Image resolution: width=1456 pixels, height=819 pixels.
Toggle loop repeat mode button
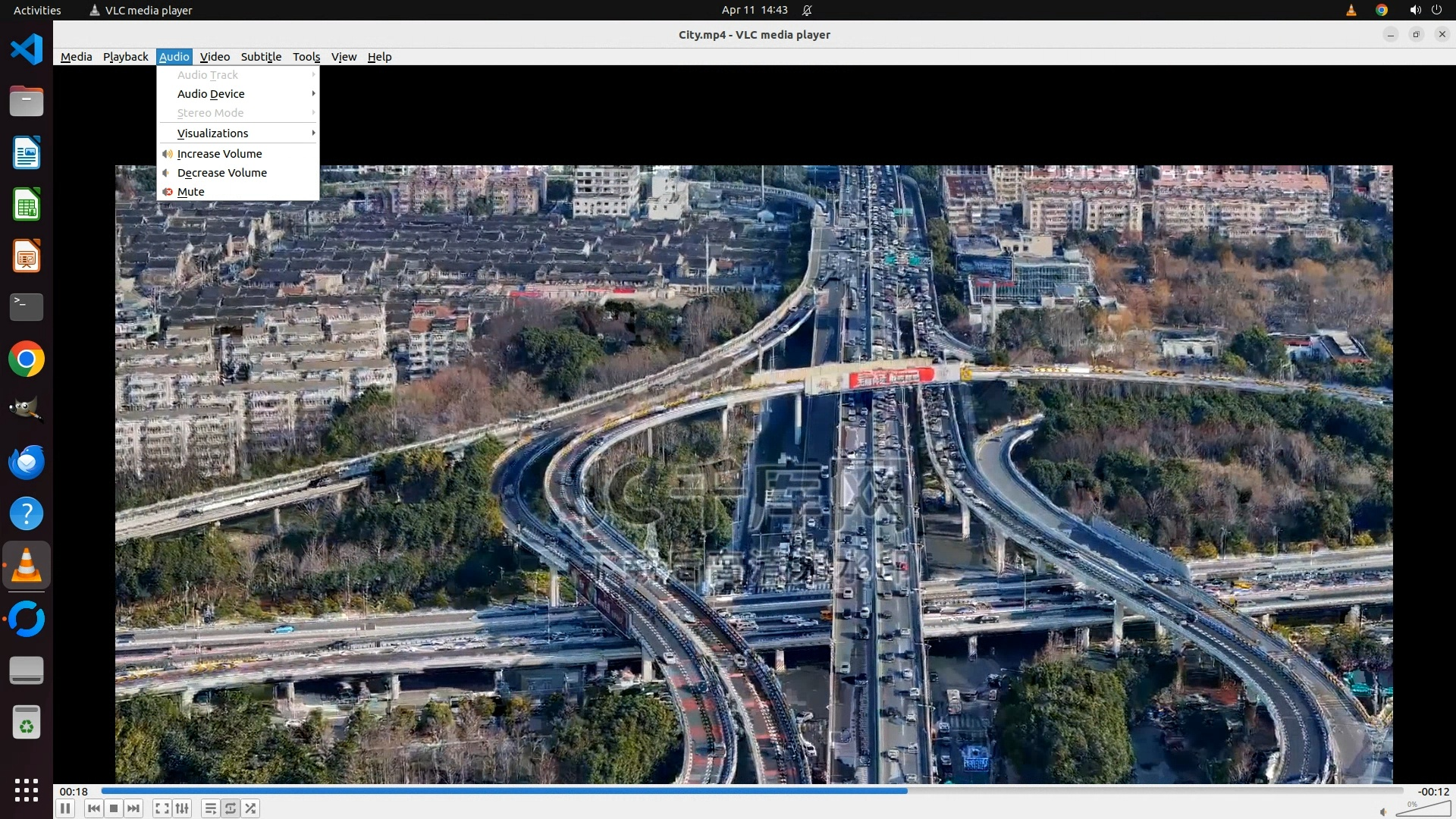(x=231, y=808)
